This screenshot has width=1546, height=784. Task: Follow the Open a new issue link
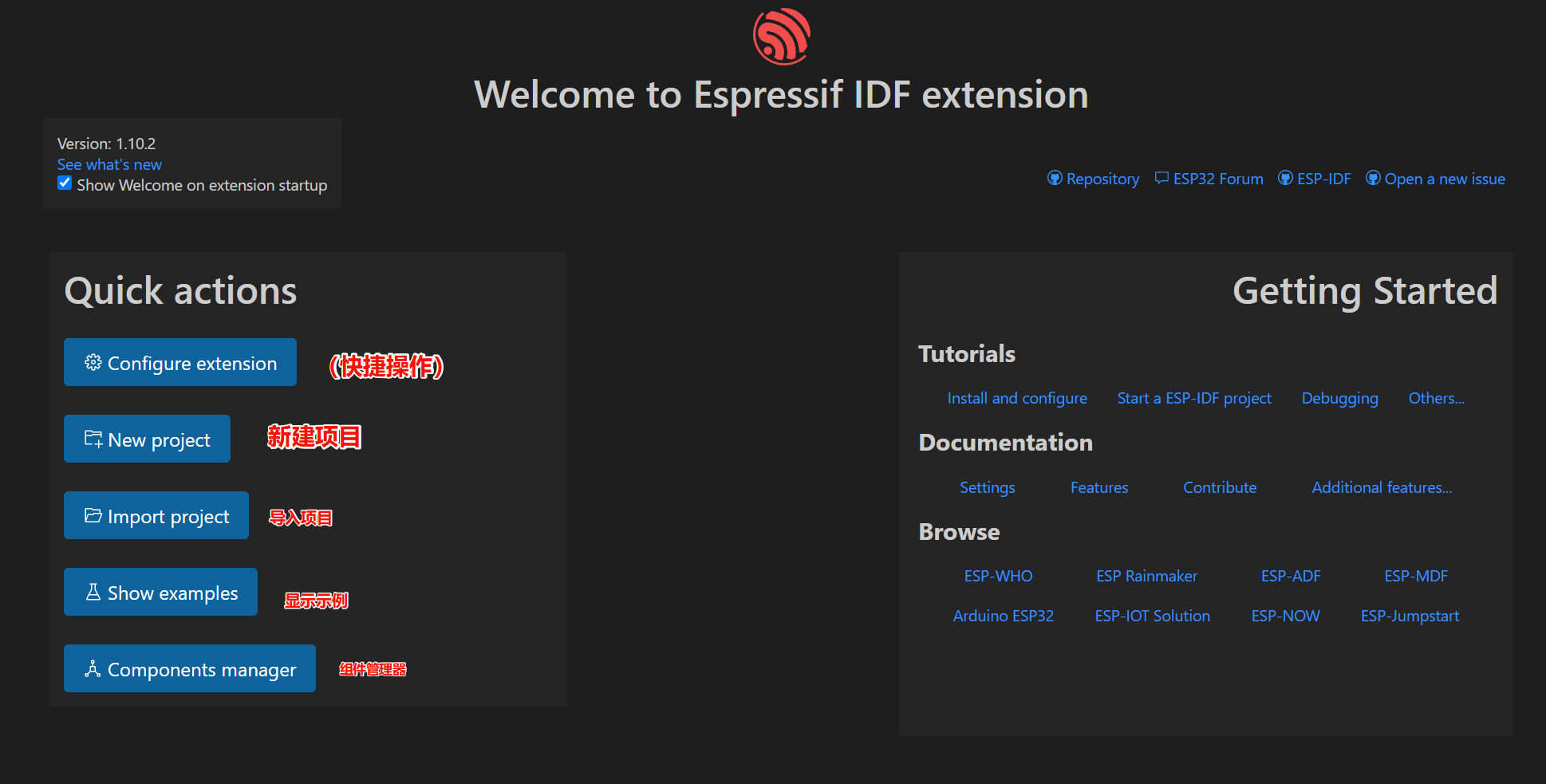[x=1445, y=179]
